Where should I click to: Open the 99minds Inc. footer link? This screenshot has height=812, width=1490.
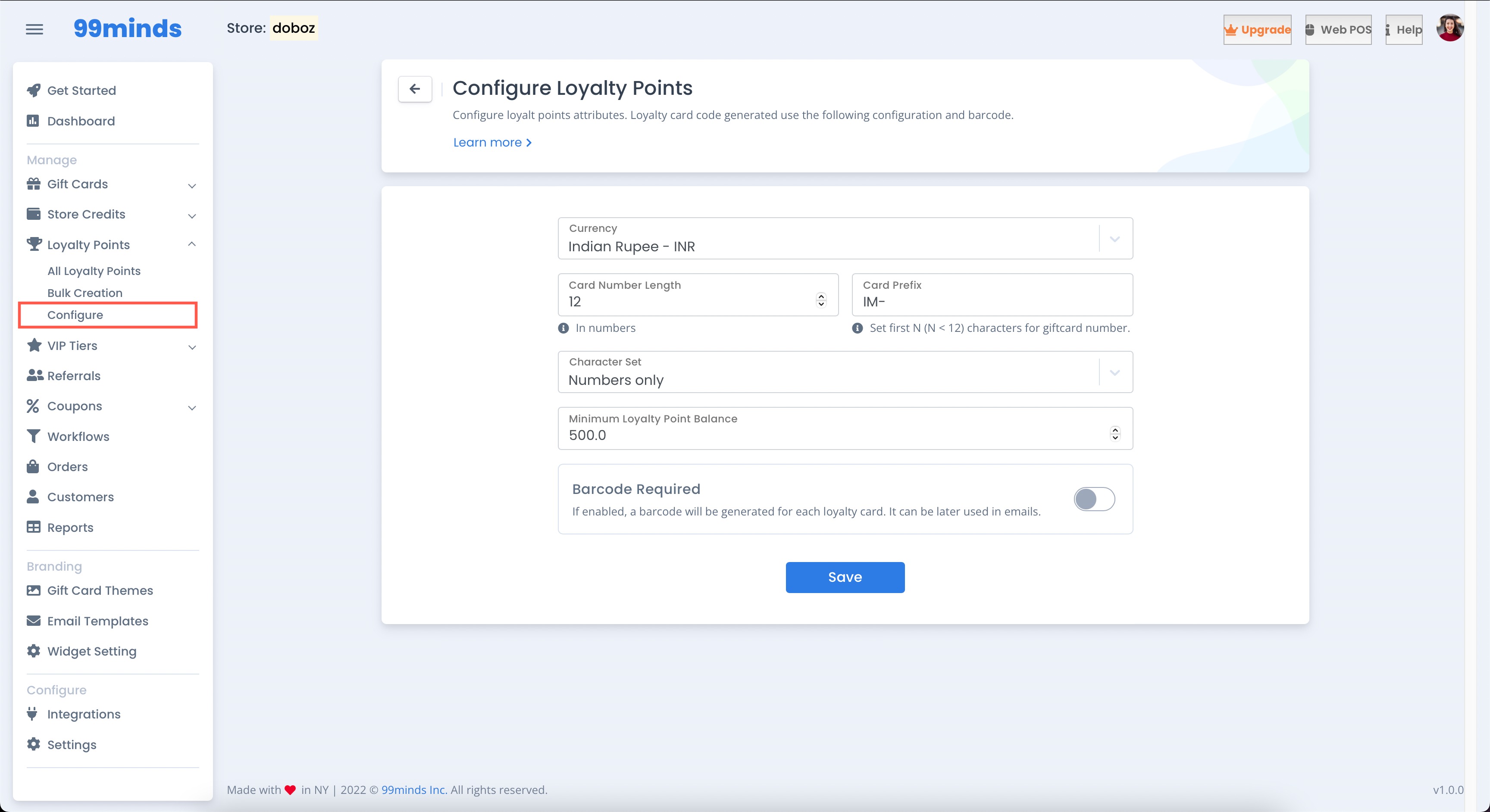point(414,790)
